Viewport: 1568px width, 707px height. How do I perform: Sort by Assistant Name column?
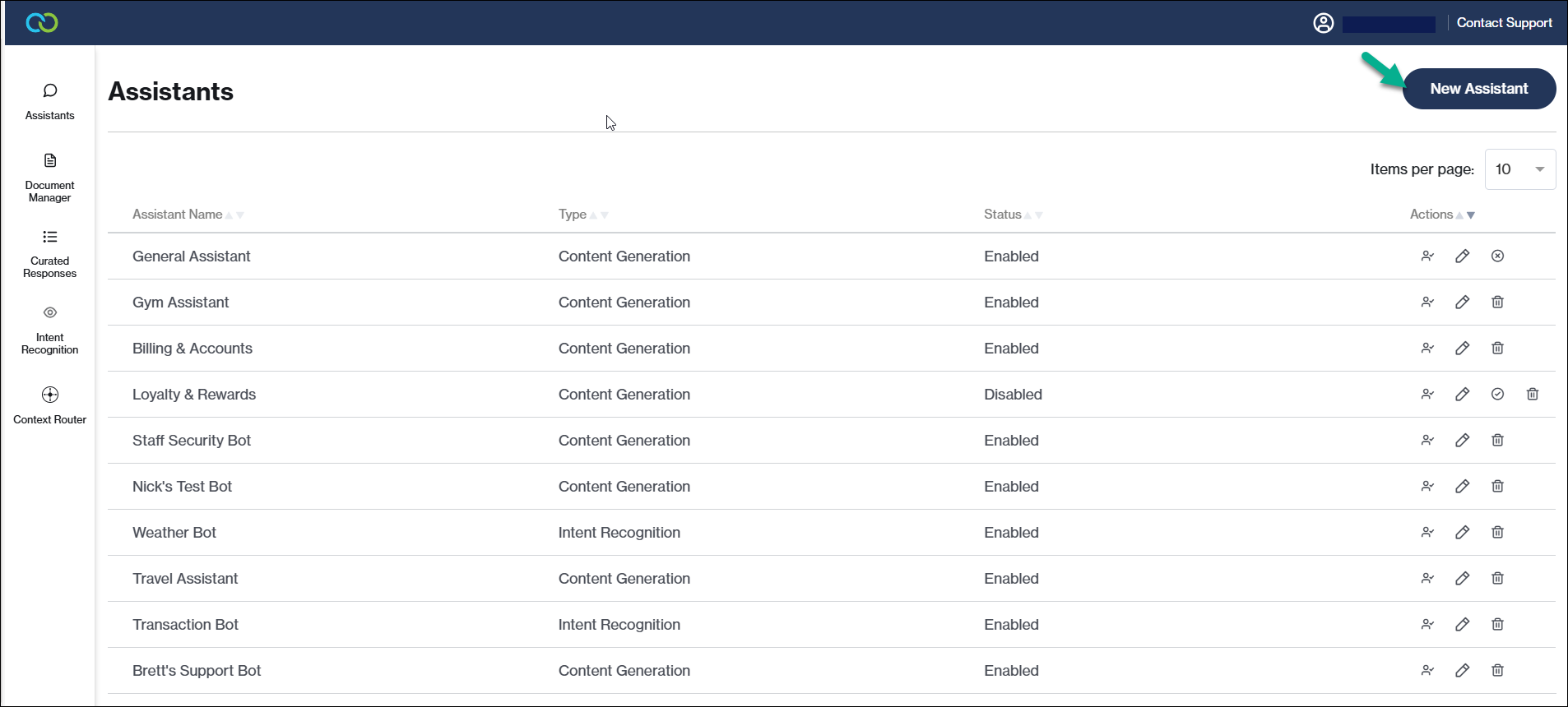(178, 215)
